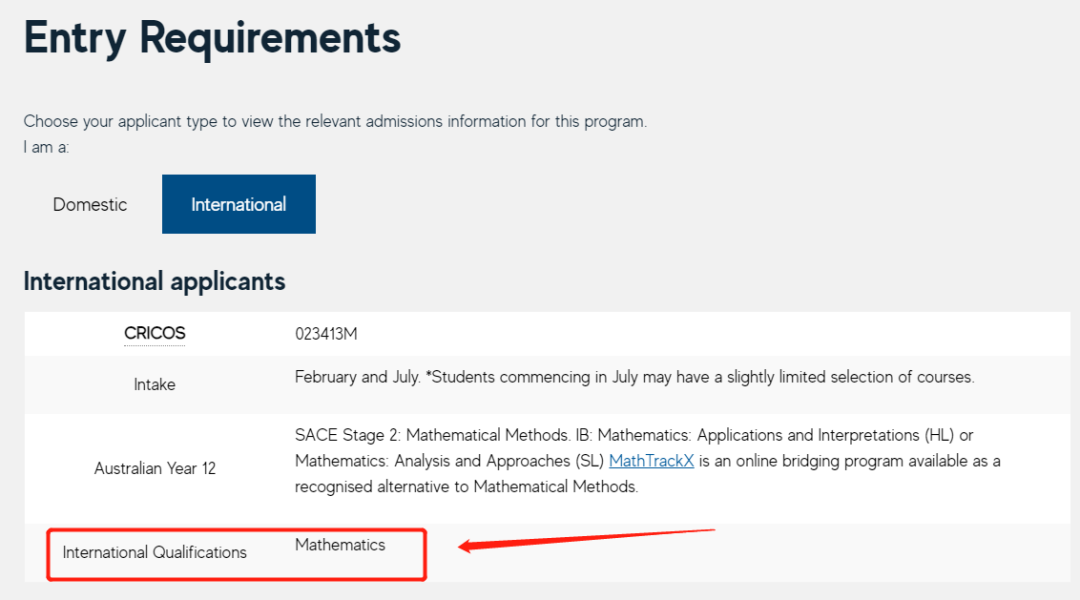Click the '*Students commencing in July' note

click(700, 377)
